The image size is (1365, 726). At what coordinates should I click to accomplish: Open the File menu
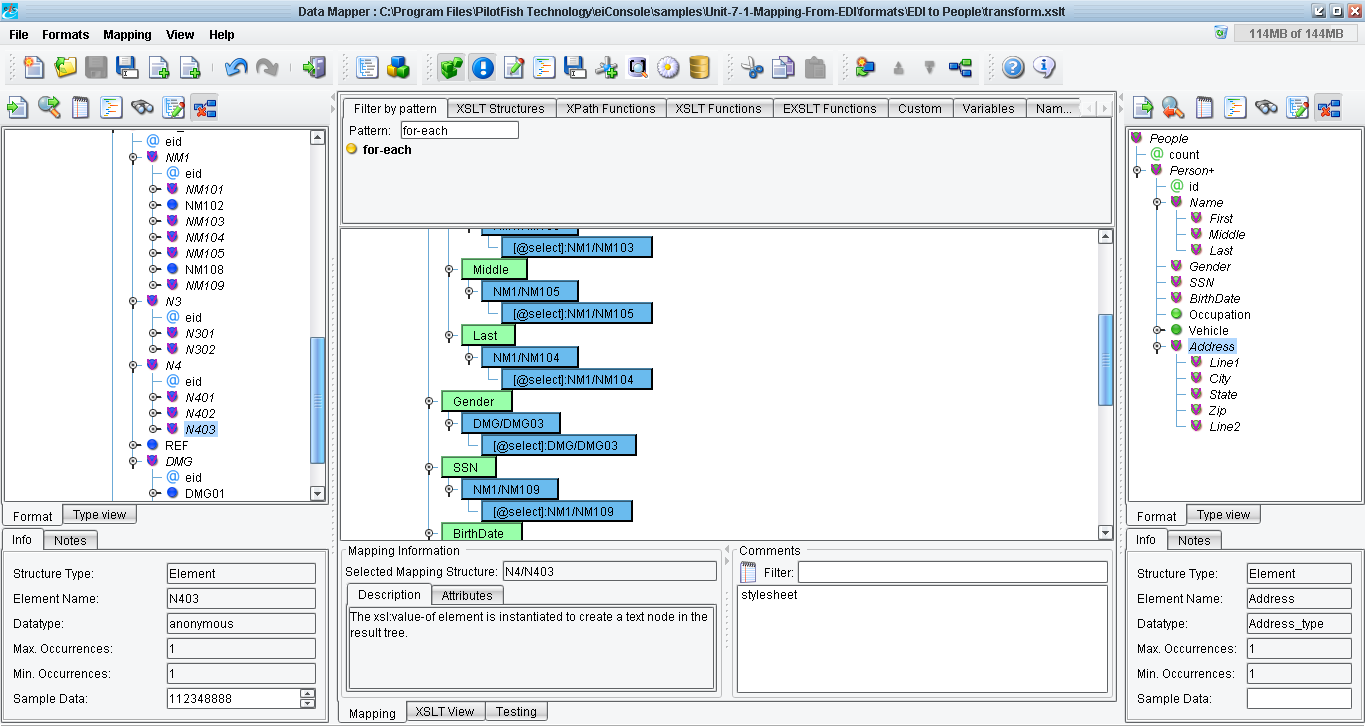(19, 34)
